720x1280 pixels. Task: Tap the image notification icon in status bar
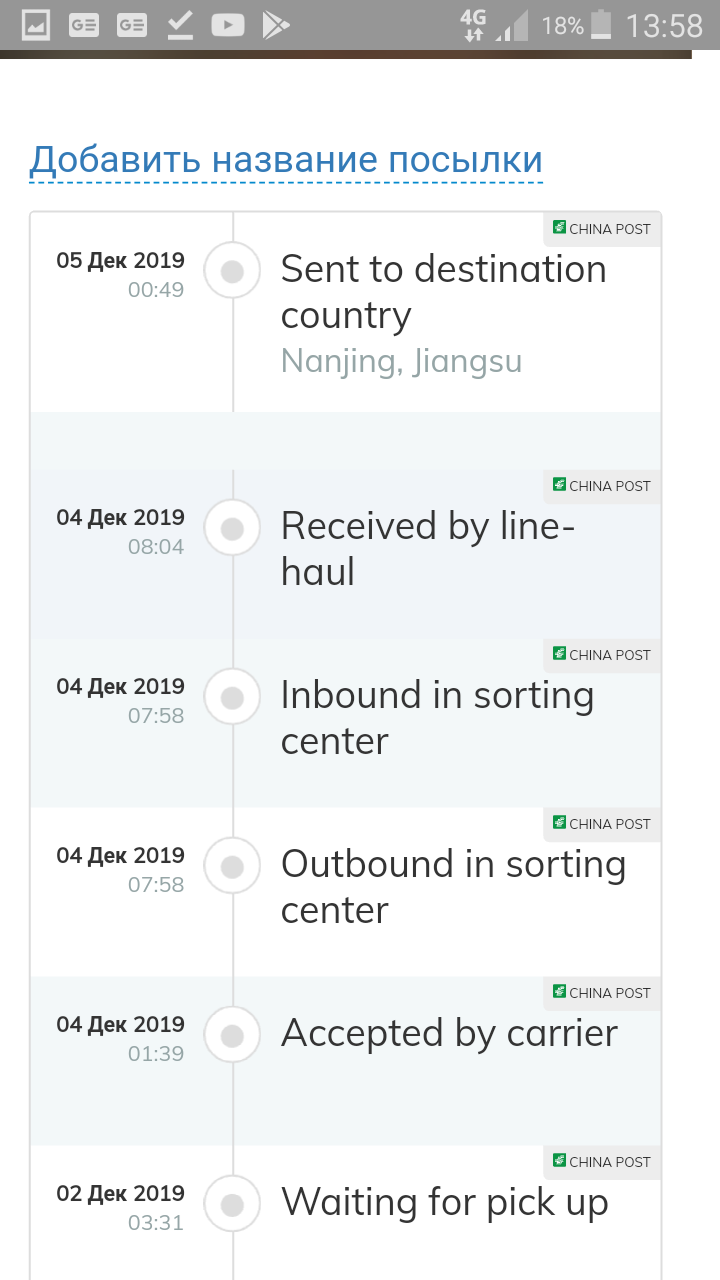tap(36, 25)
